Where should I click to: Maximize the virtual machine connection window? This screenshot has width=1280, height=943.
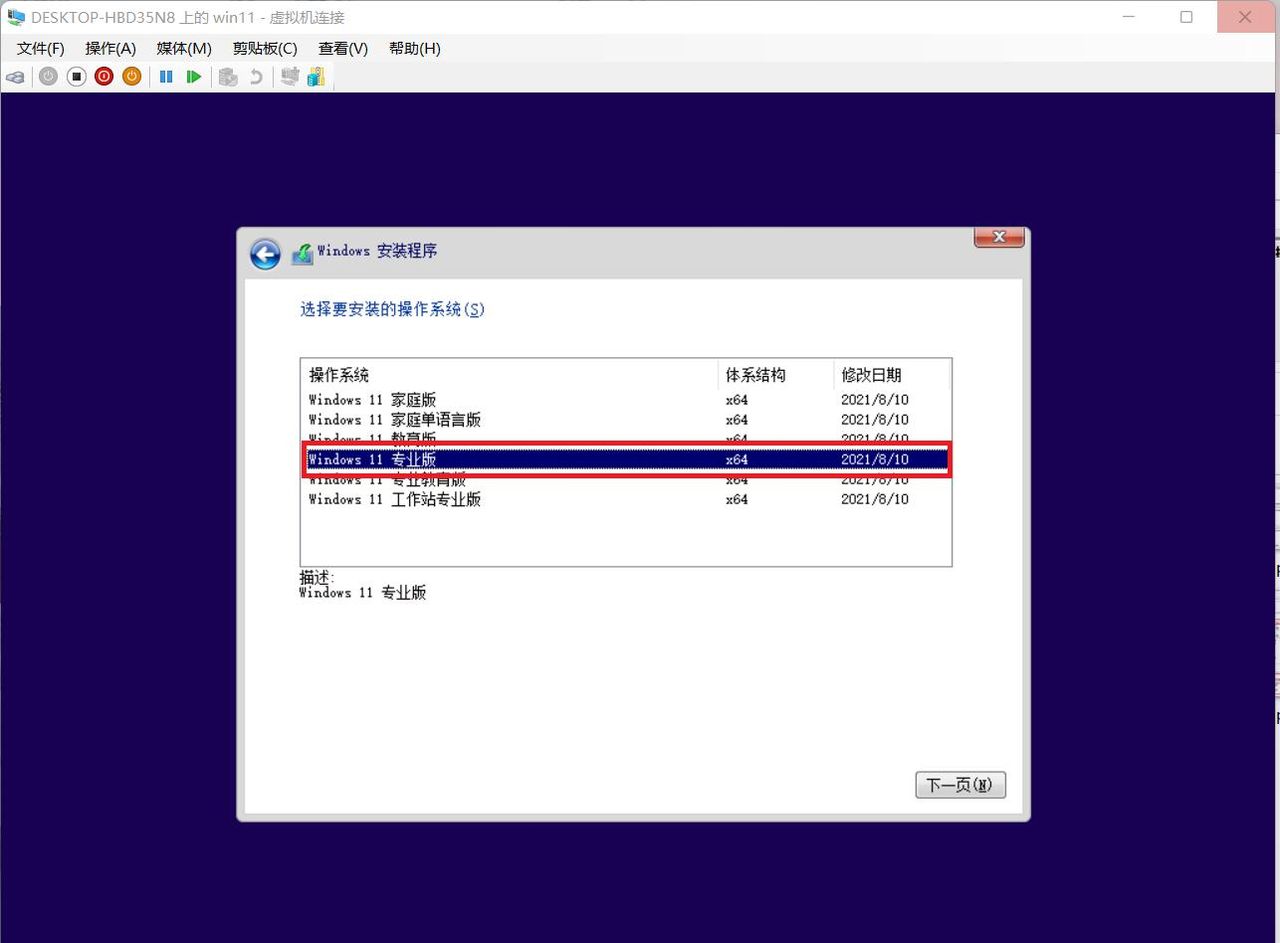pyautogui.click(x=1187, y=17)
